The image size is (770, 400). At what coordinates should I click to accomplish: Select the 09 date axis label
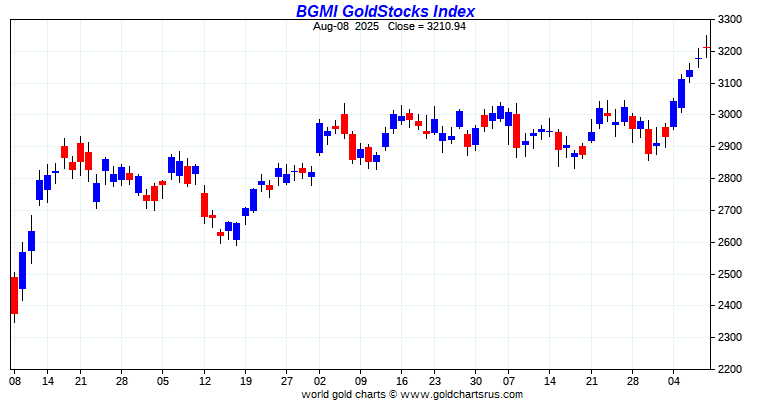tap(360, 382)
